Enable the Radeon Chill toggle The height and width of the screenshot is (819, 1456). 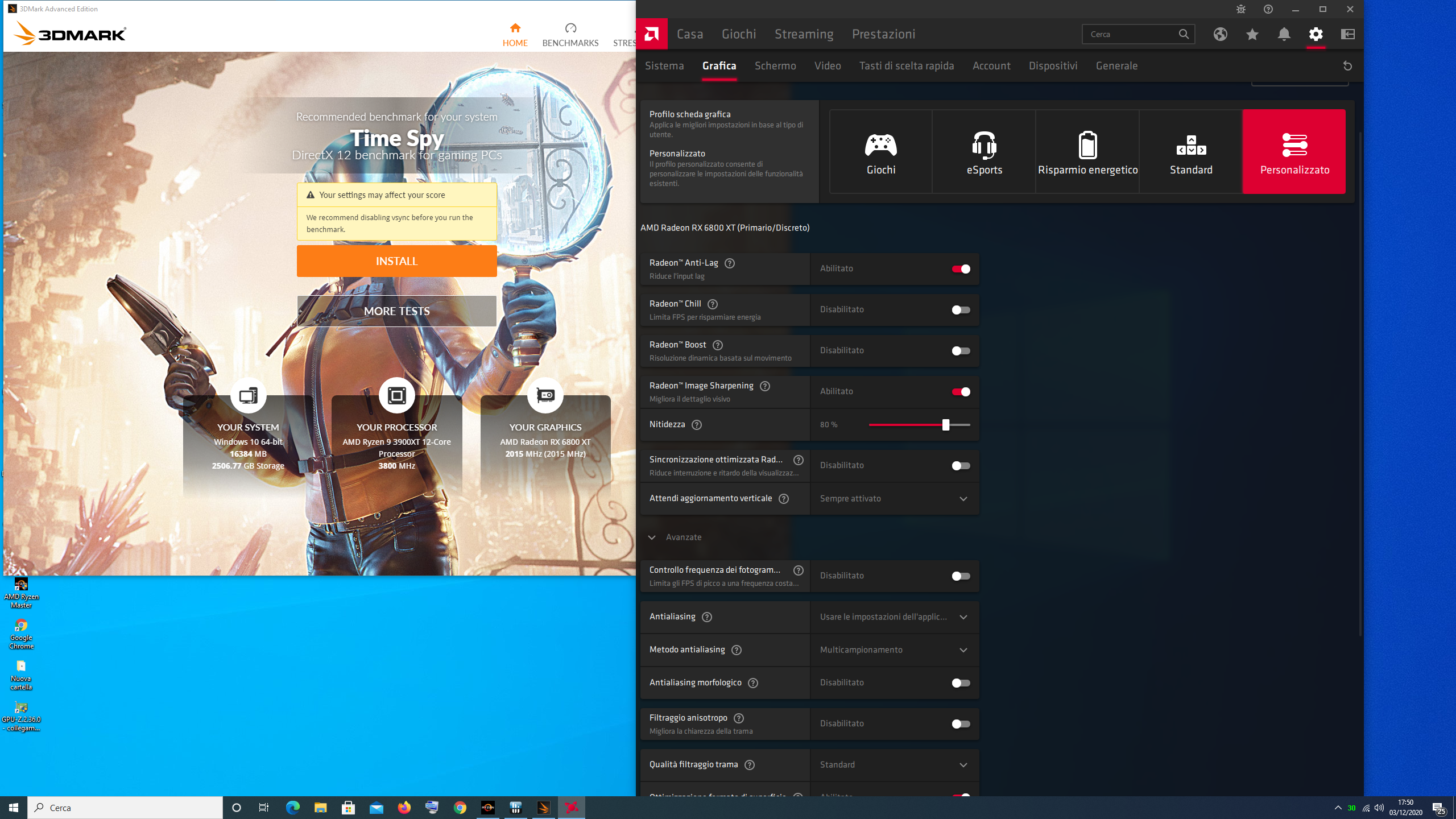pyautogui.click(x=961, y=310)
